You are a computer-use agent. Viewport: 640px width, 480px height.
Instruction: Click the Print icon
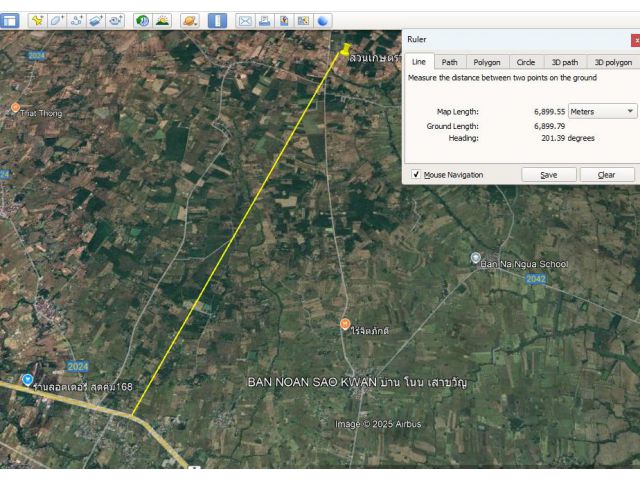tap(264, 21)
